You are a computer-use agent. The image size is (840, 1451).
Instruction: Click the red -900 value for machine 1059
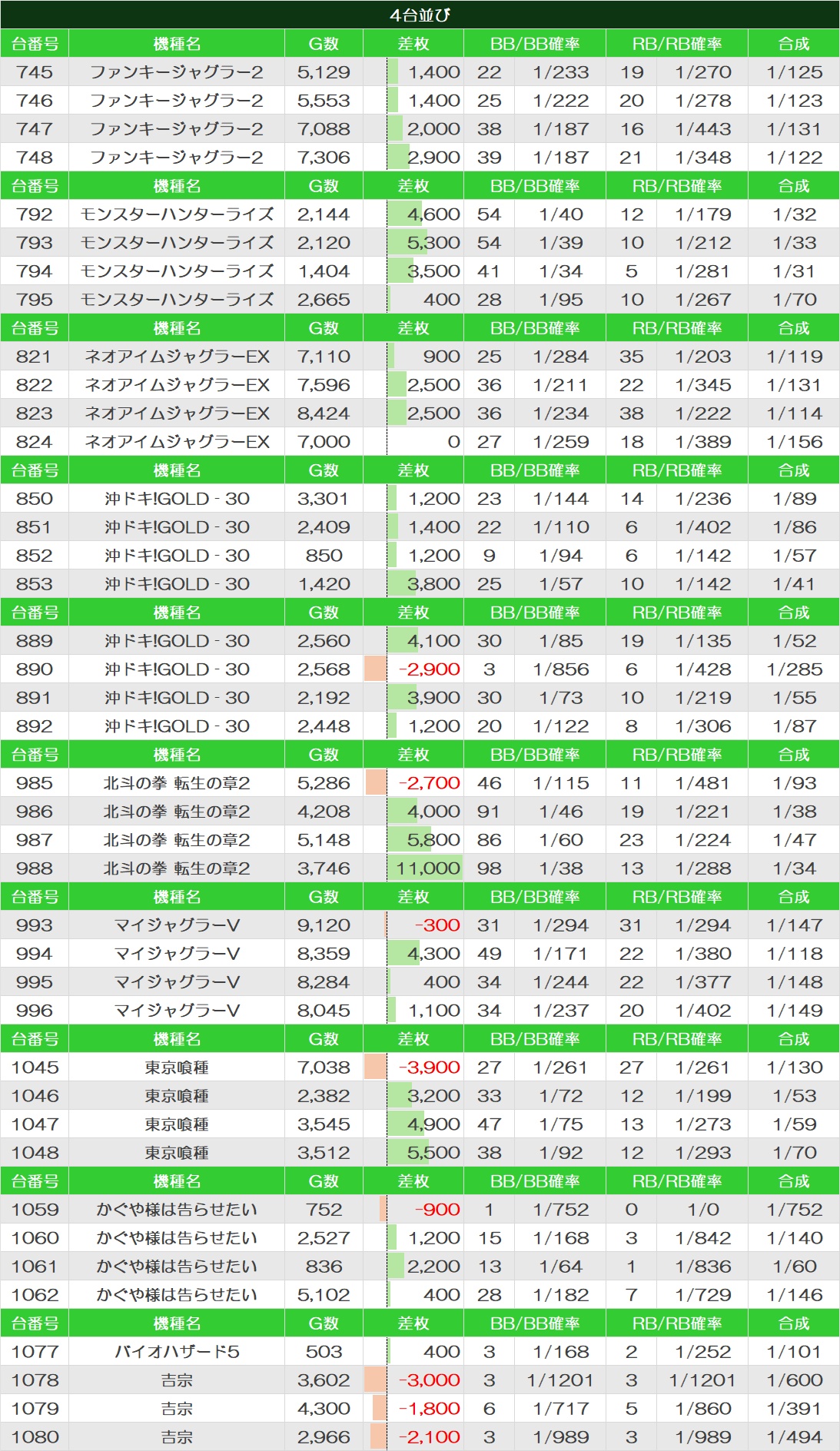click(437, 1210)
